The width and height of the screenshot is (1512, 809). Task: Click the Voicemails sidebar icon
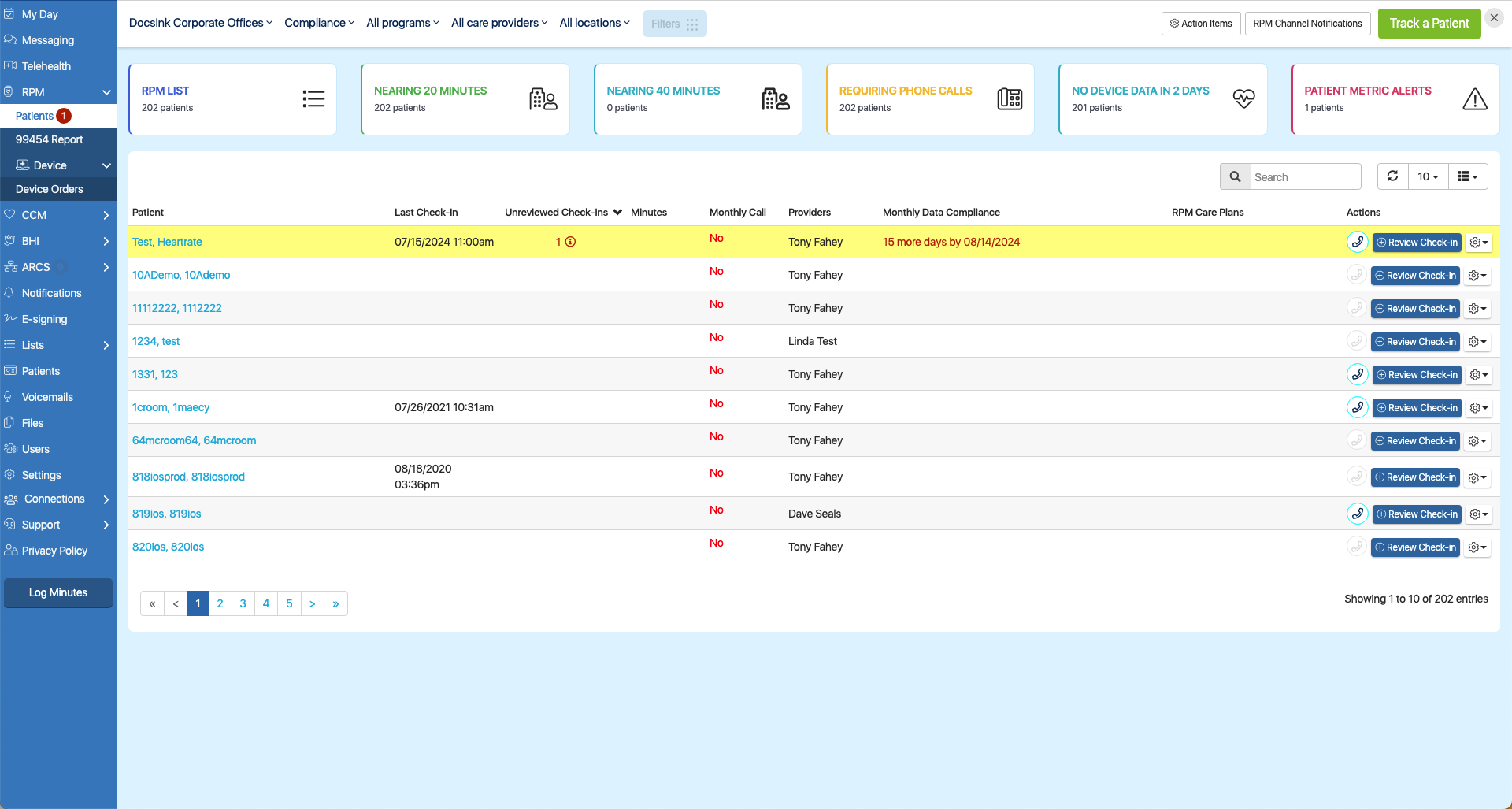9,396
